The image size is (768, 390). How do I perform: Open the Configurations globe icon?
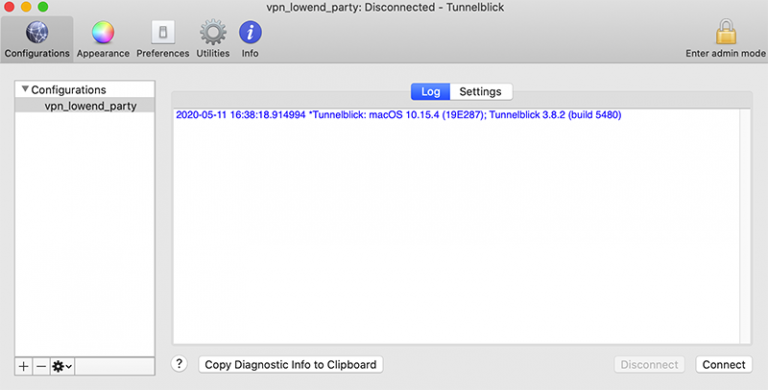(x=37, y=33)
